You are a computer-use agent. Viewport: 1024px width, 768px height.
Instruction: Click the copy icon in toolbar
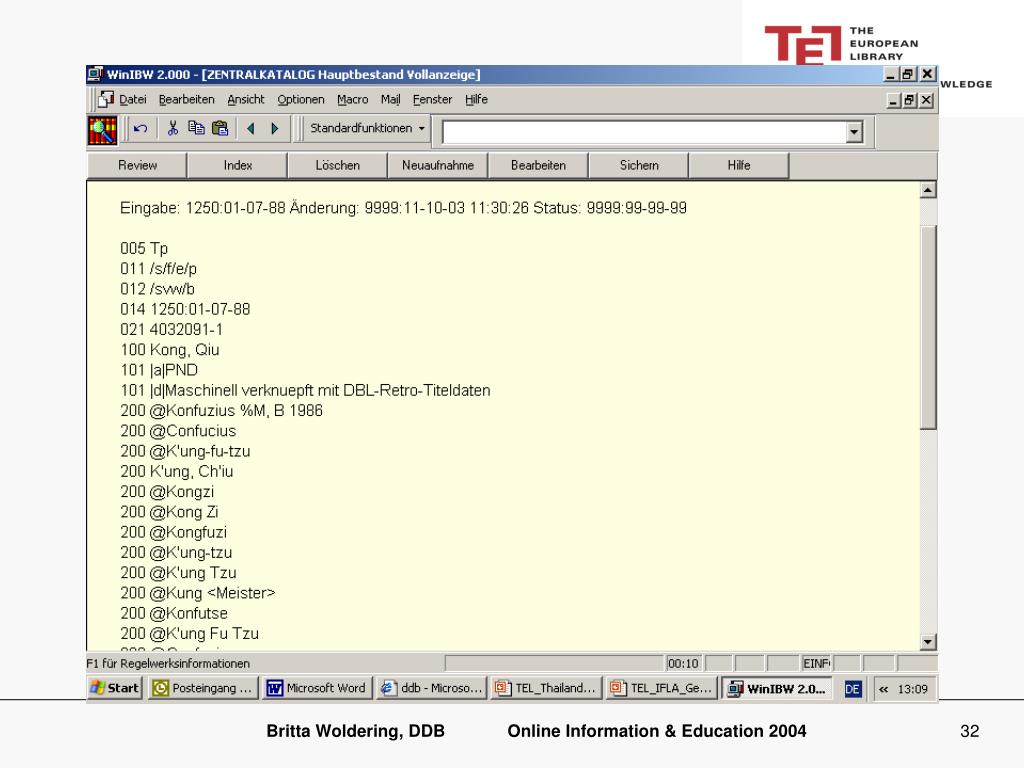tap(196, 128)
